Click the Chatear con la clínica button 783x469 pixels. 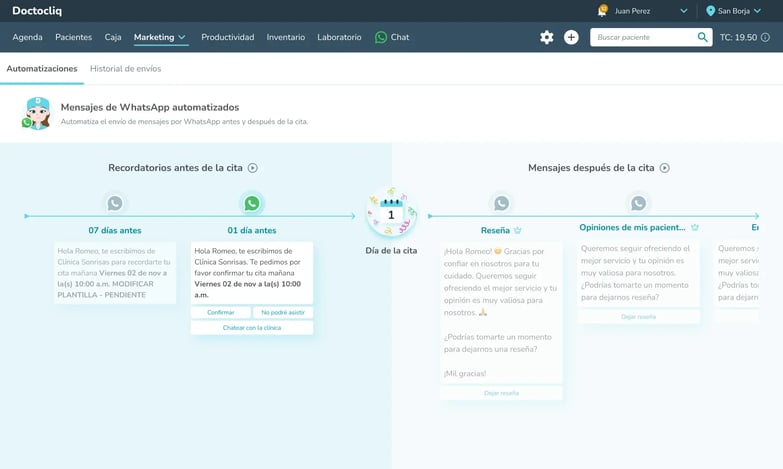[x=252, y=328]
